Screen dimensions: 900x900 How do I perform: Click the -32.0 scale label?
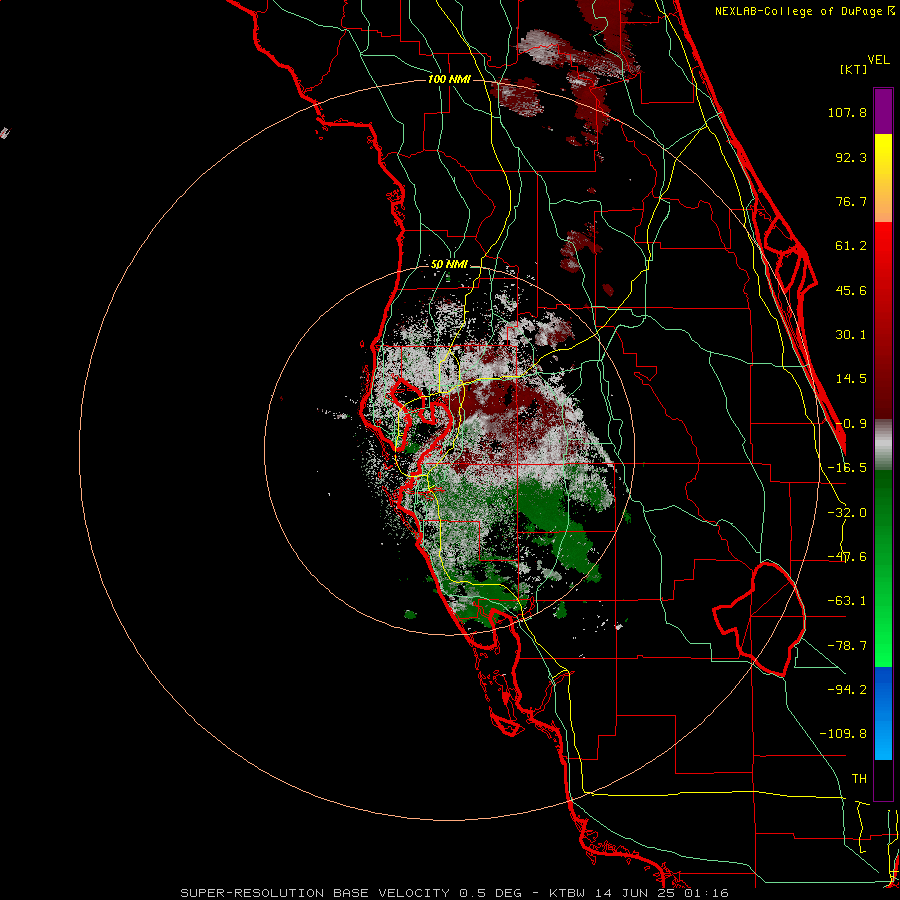tap(847, 513)
